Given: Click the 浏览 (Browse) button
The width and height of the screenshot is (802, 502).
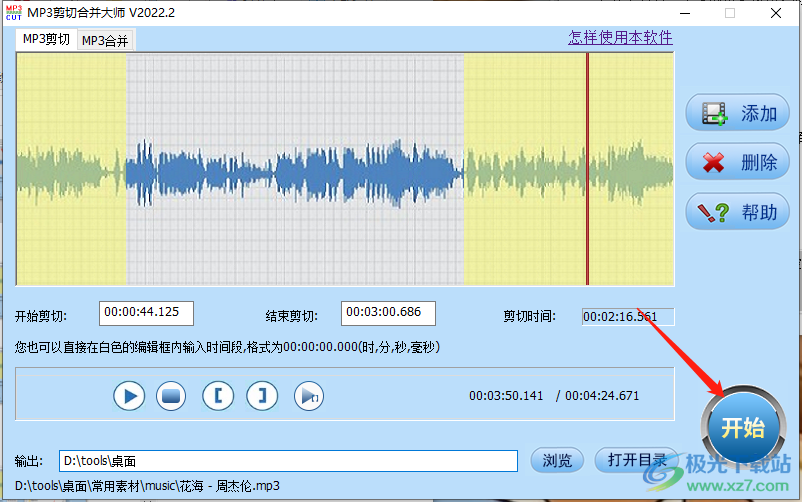Looking at the screenshot, I should pos(557,460).
